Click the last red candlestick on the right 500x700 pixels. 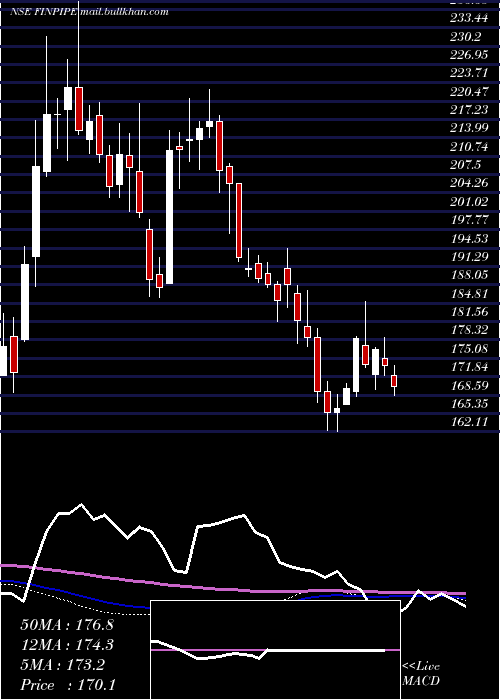(394, 381)
